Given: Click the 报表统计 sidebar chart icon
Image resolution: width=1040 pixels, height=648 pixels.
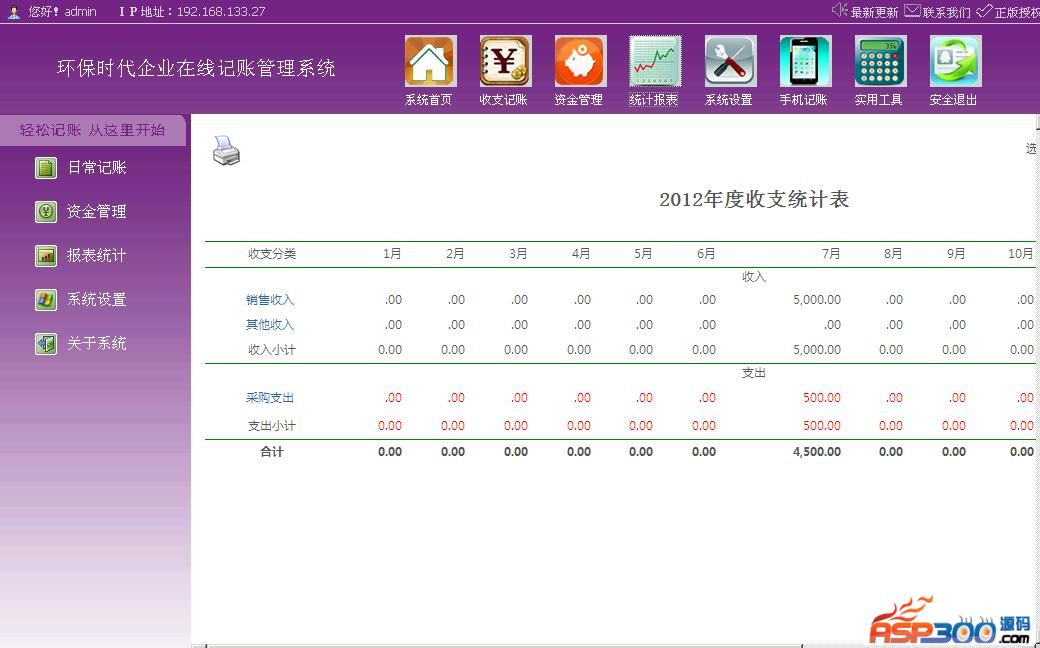Looking at the screenshot, I should tap(46, 255).
